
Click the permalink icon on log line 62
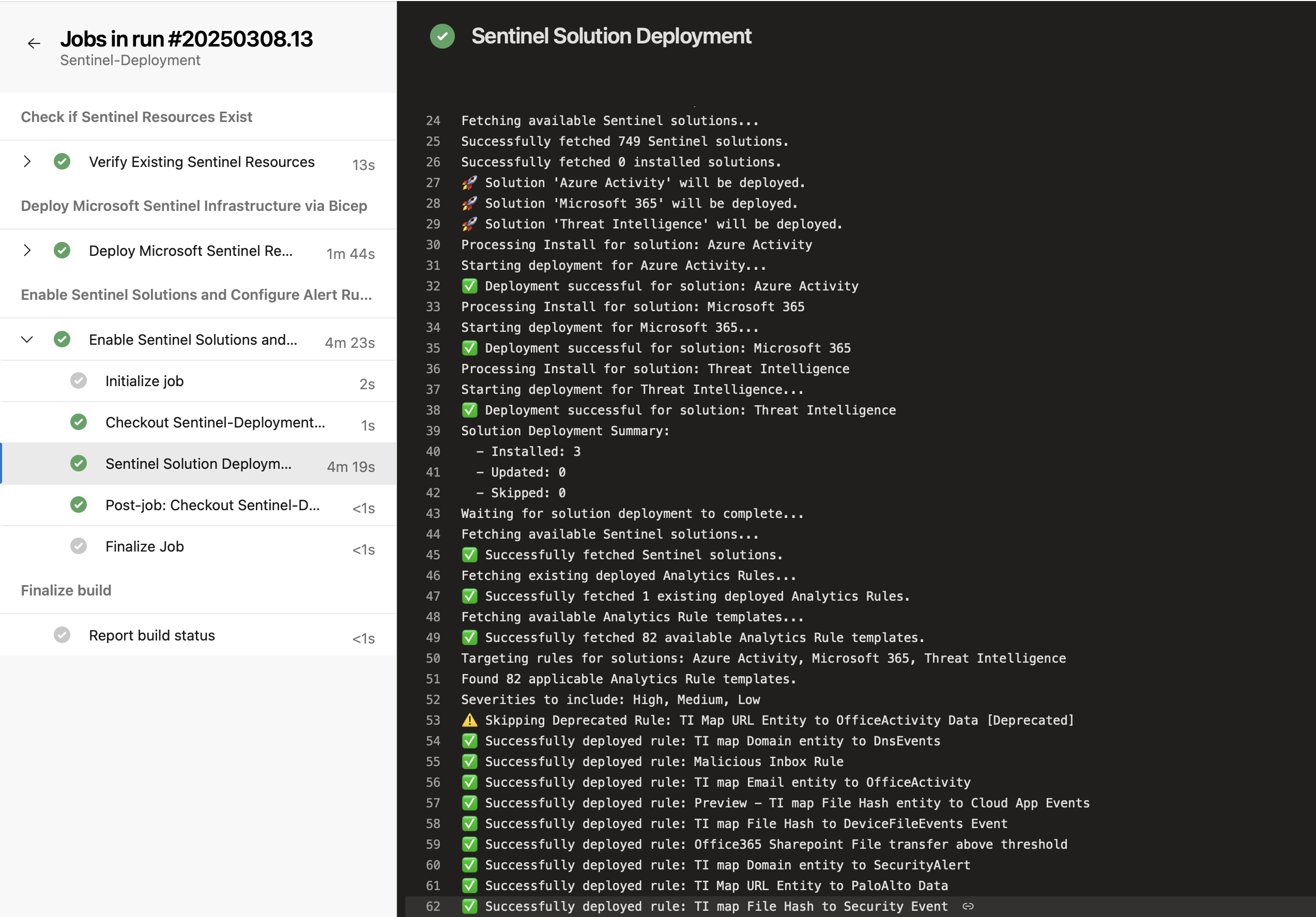[969, 906]
